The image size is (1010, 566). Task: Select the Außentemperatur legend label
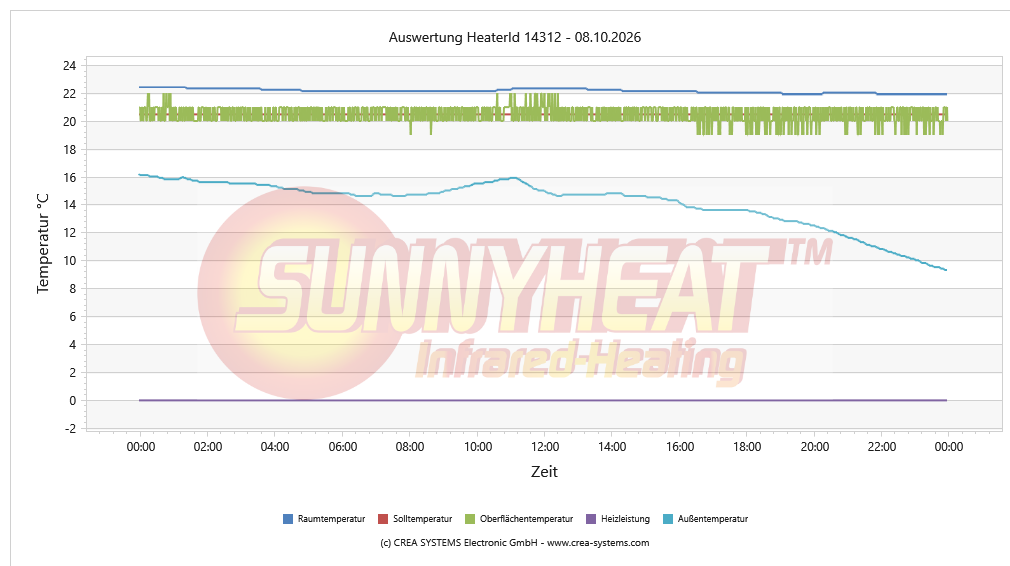pos(713,519)
